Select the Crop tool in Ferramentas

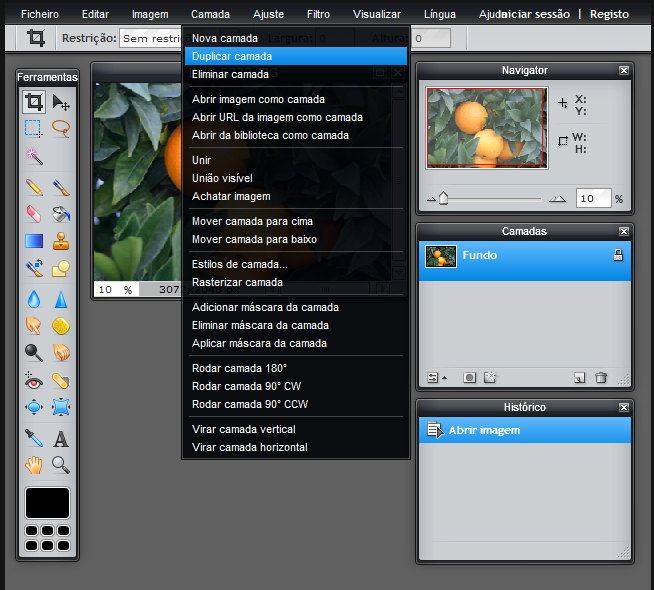34,102
